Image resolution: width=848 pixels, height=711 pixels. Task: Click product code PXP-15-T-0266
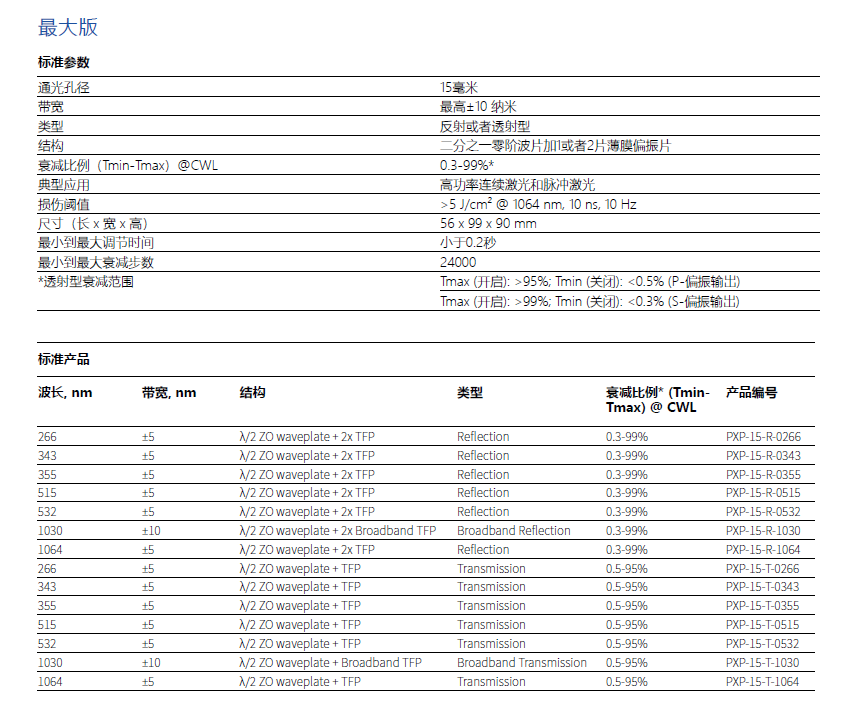click(x=763, y=569)
